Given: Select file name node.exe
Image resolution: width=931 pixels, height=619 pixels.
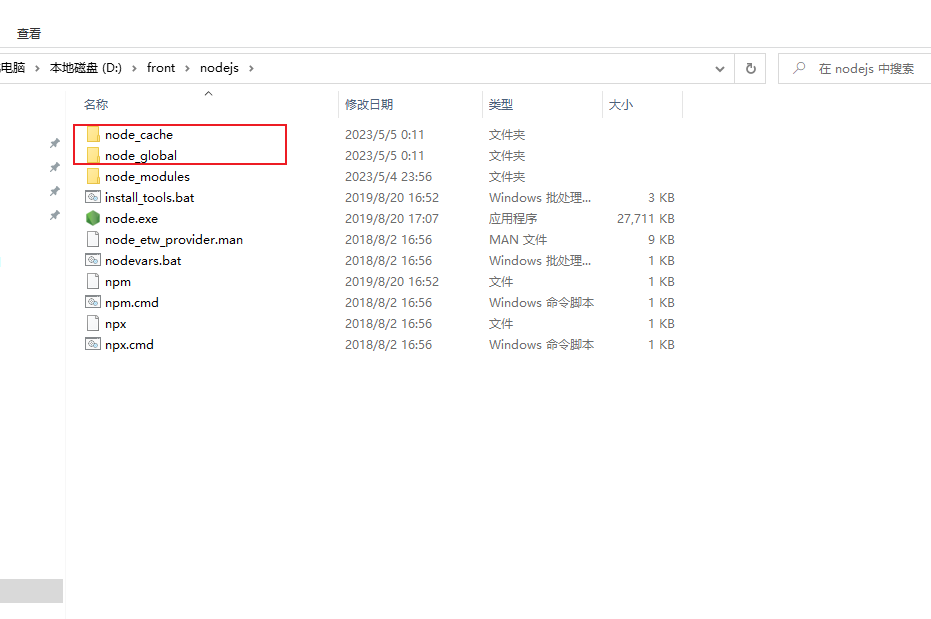Looking at the screenshot, I should pos(131,218).
